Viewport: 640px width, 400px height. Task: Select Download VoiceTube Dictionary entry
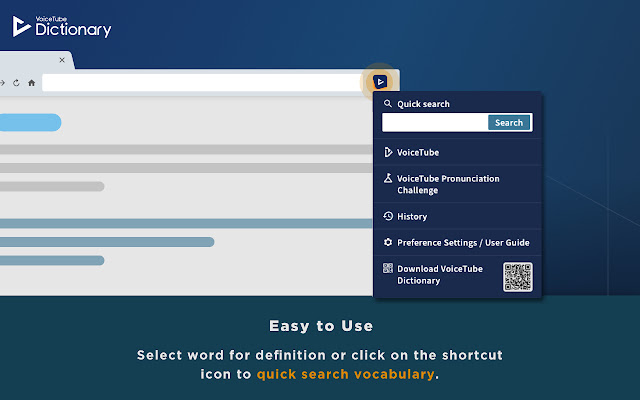[x=457, y=276]
